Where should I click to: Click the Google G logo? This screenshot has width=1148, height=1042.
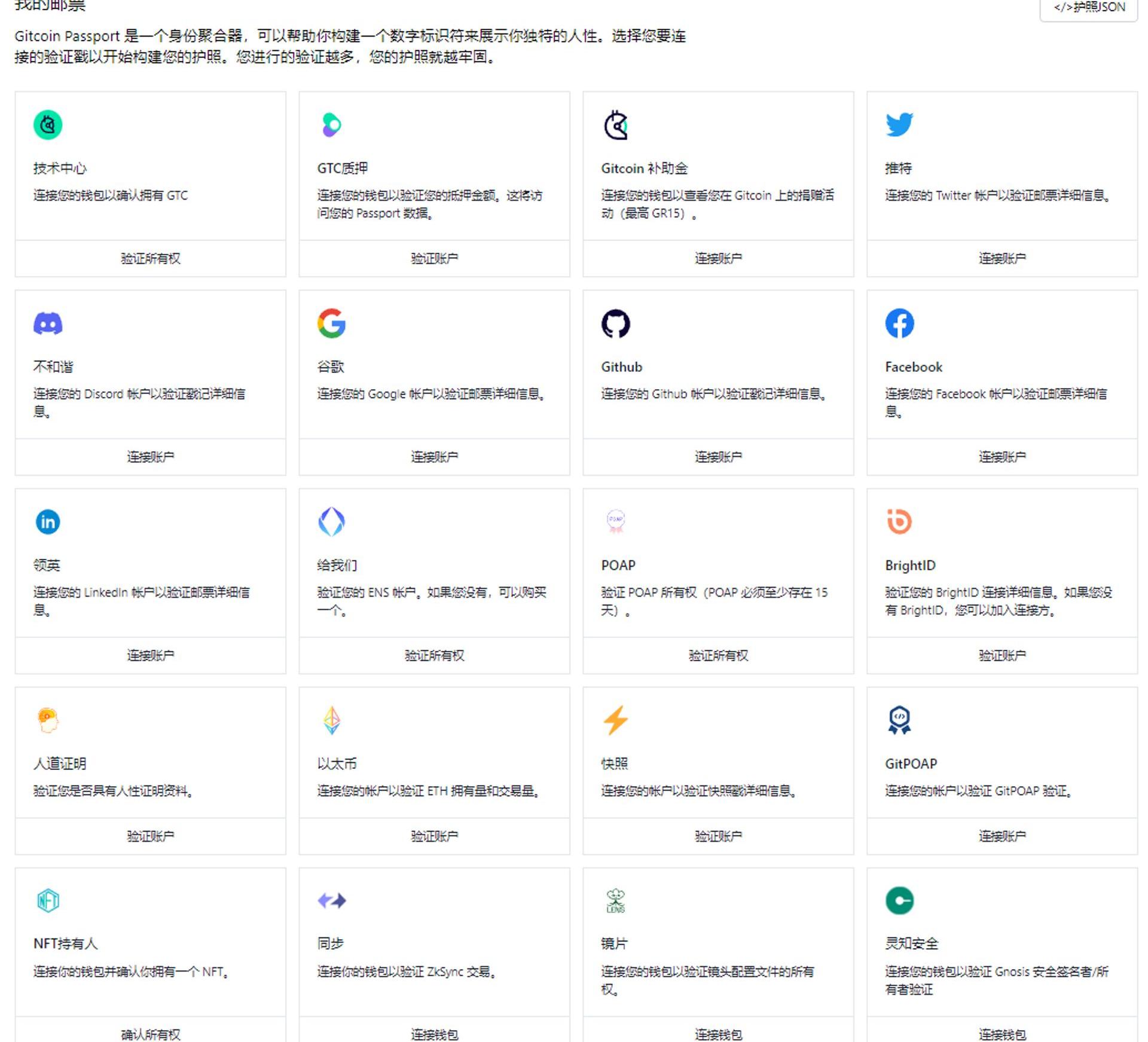331,323
